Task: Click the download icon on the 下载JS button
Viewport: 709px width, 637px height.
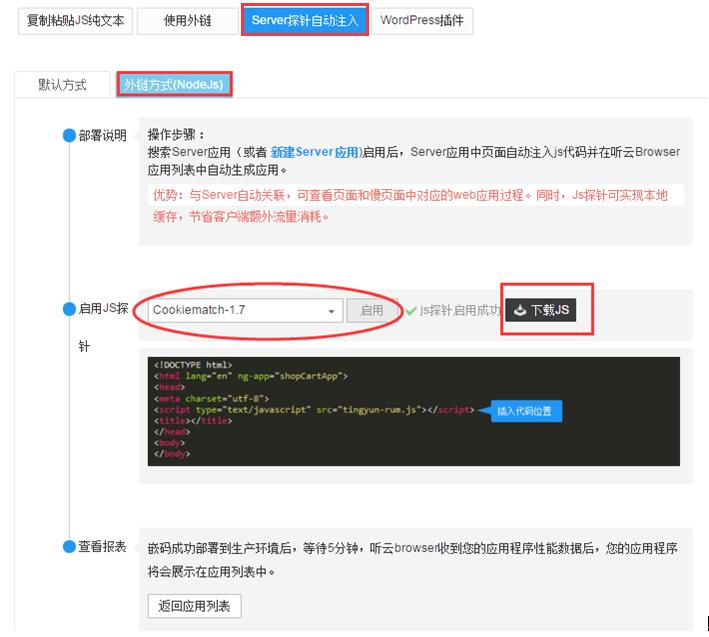Action: click(x=520, y=311)
